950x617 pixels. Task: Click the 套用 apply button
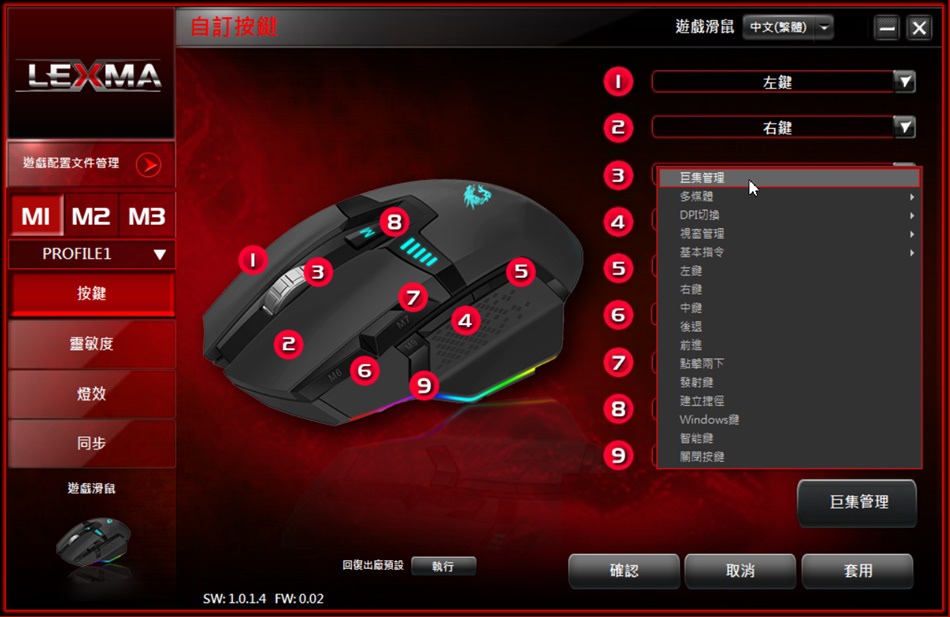pos(857,571)
